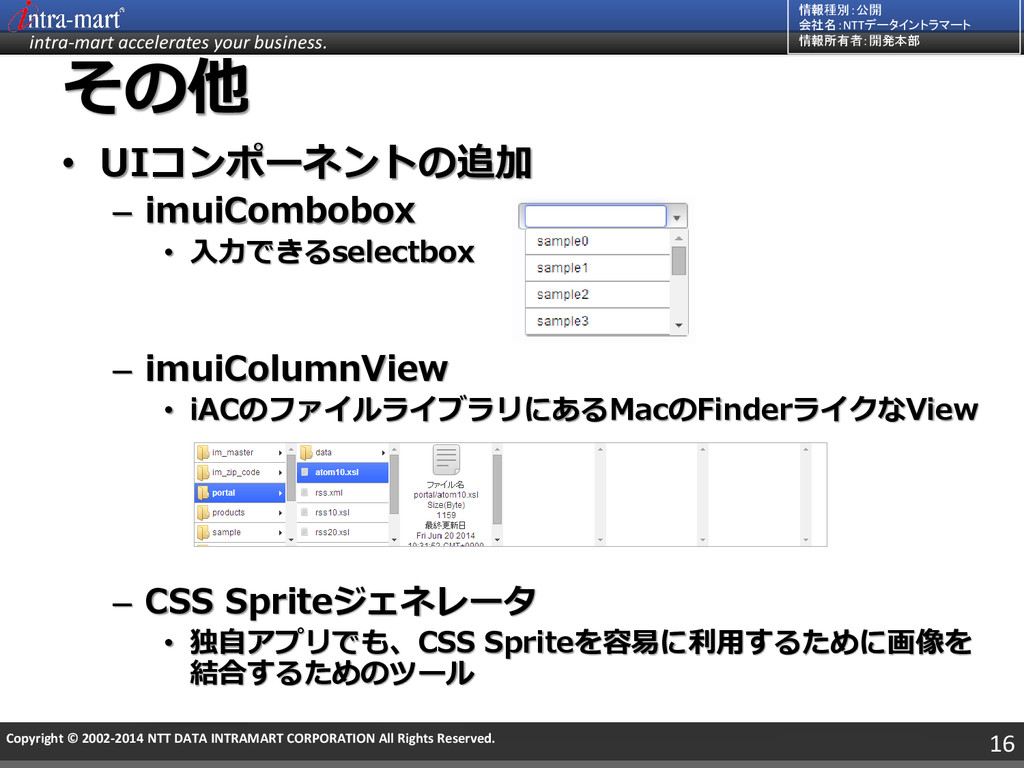The height and width of the screenshot is (768, 1024).
Task: Click the large document preview icon
Action: (446, 460)
